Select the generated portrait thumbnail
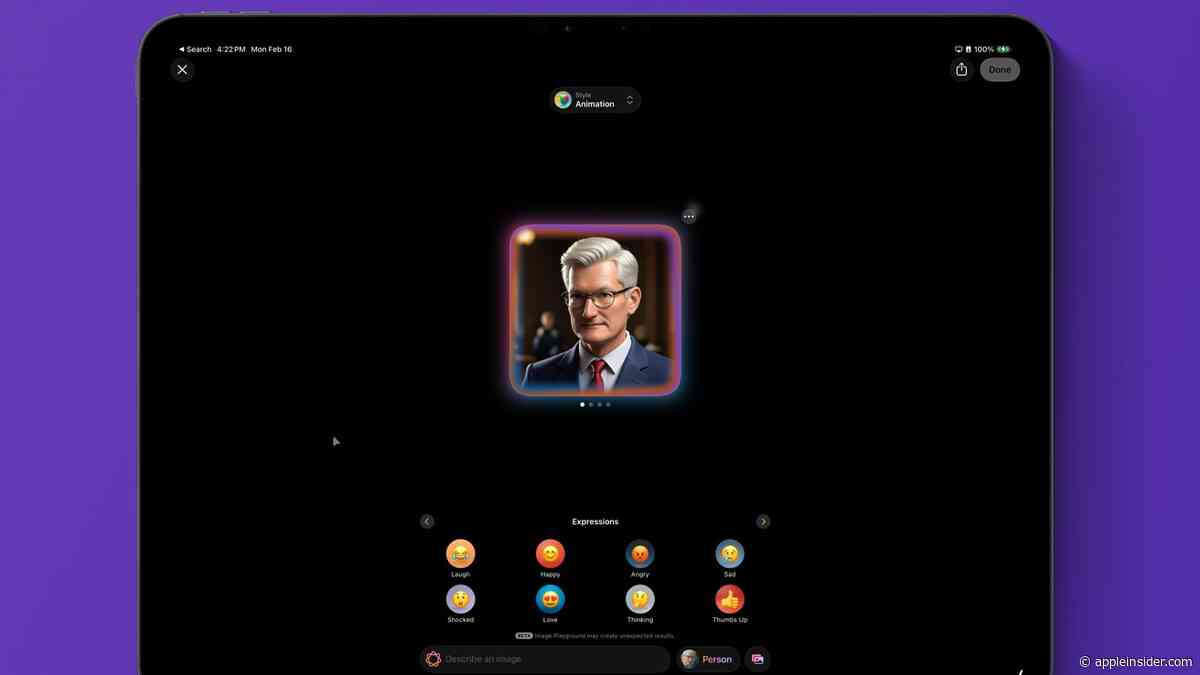 595,310
